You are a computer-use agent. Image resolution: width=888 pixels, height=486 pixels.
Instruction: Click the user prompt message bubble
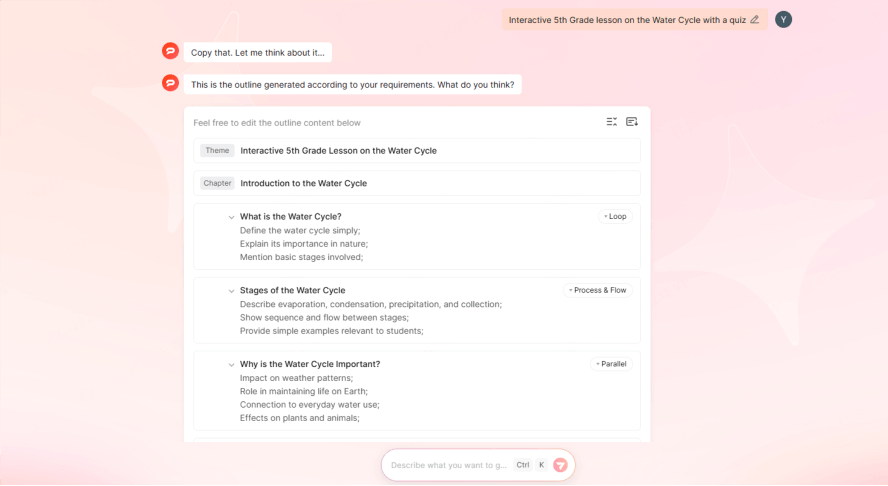(x=626, y=20)
